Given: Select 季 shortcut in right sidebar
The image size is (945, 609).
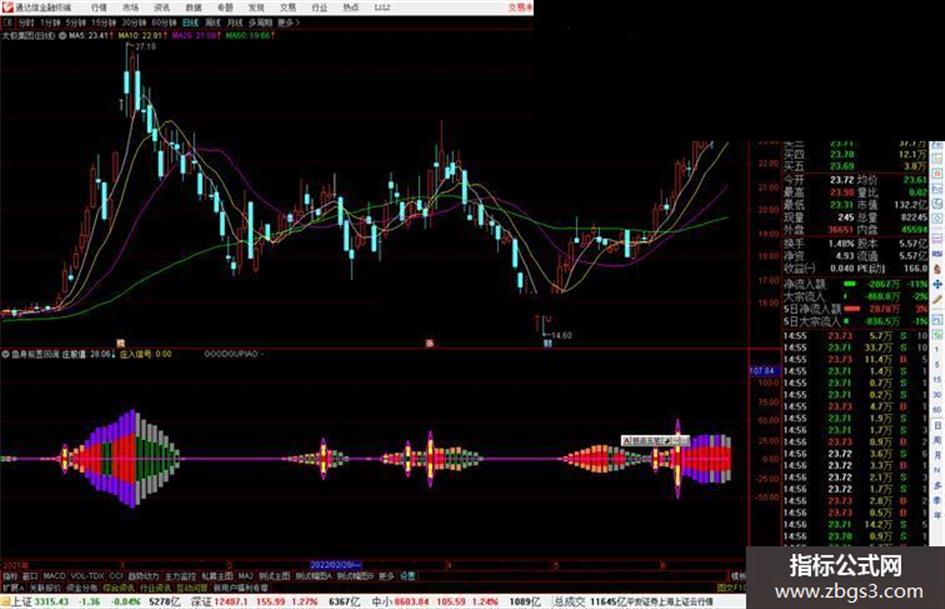Looking at the screenshot, I should [938, 500].
